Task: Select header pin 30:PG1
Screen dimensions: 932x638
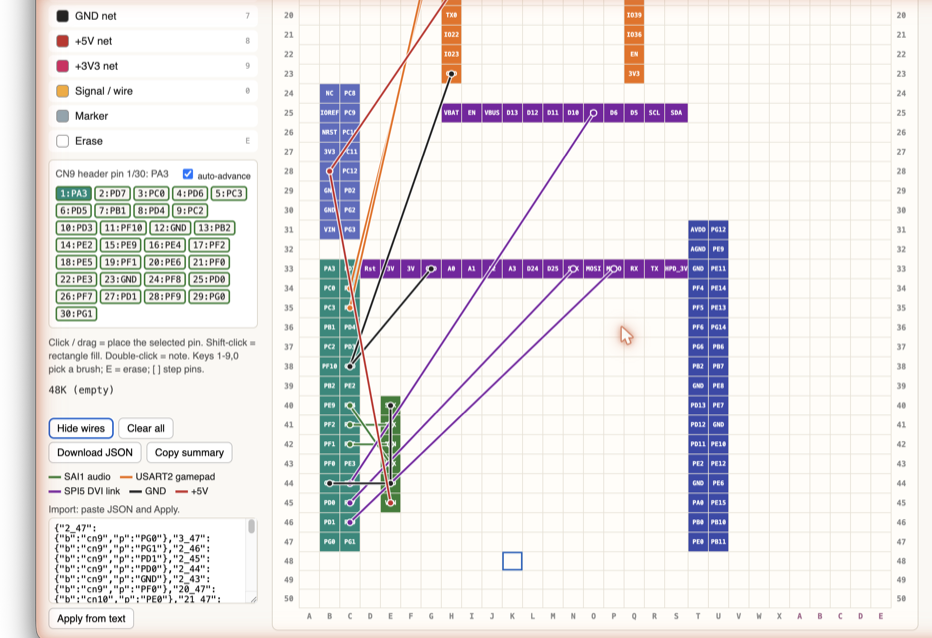Action: pos(76,314)
